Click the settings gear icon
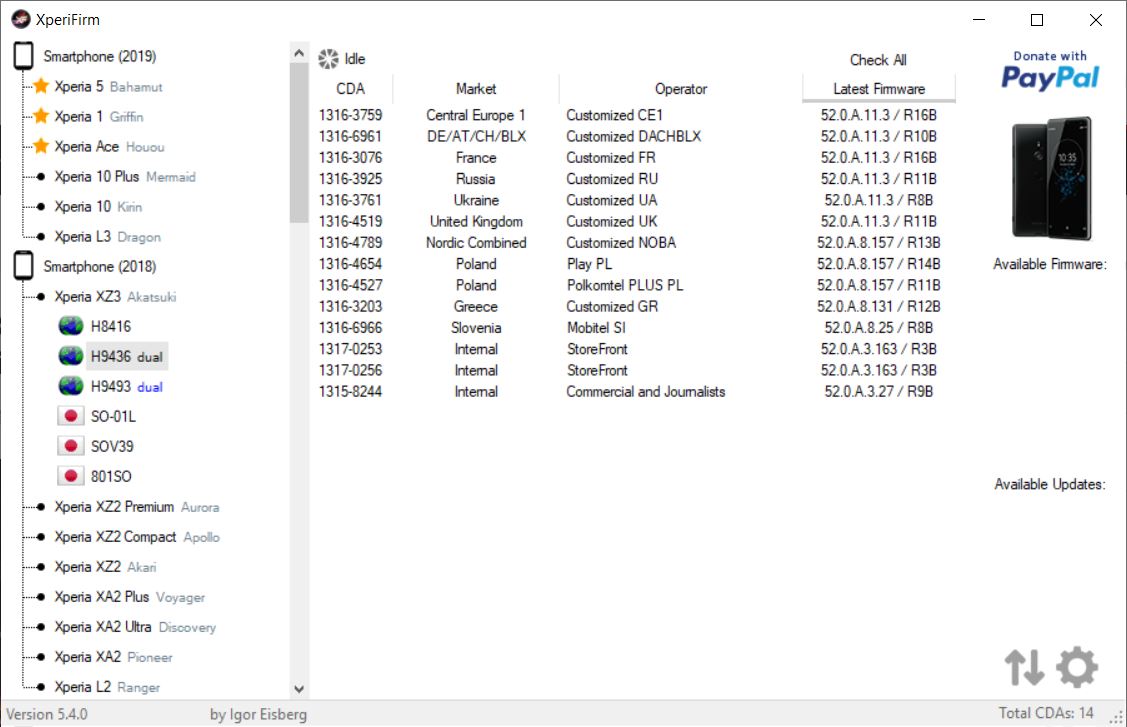 pos(1077,667)
